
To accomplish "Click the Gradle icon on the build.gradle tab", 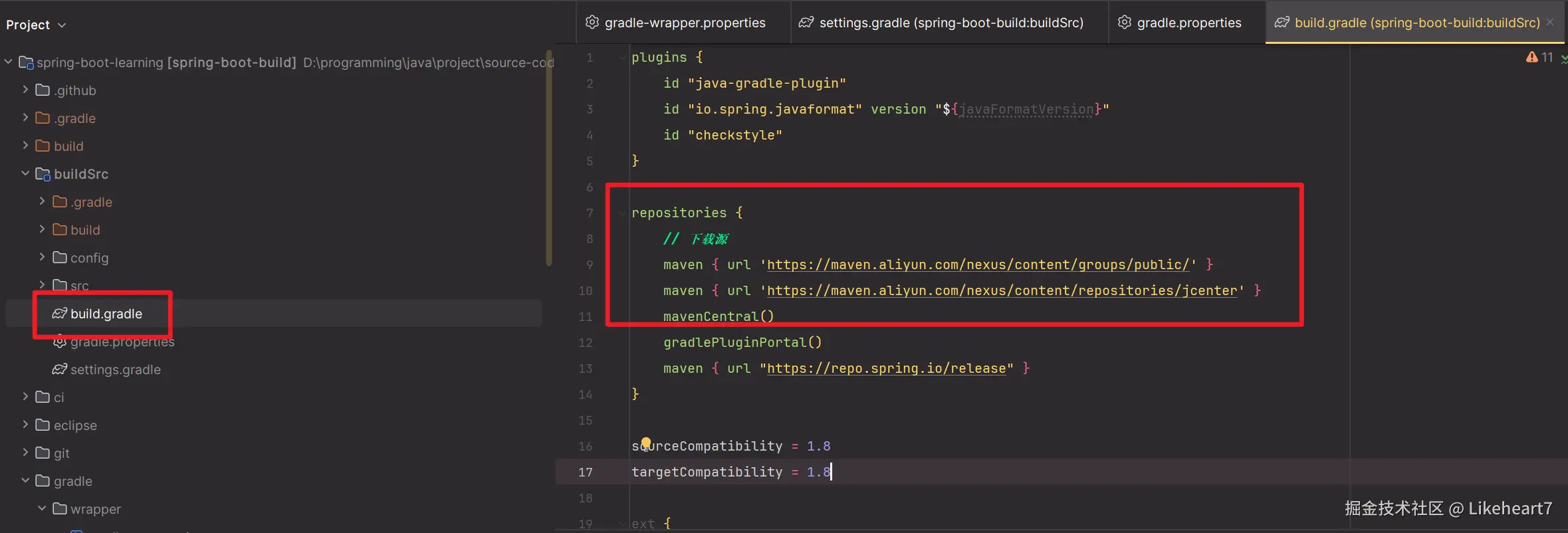I will 1282,23.
